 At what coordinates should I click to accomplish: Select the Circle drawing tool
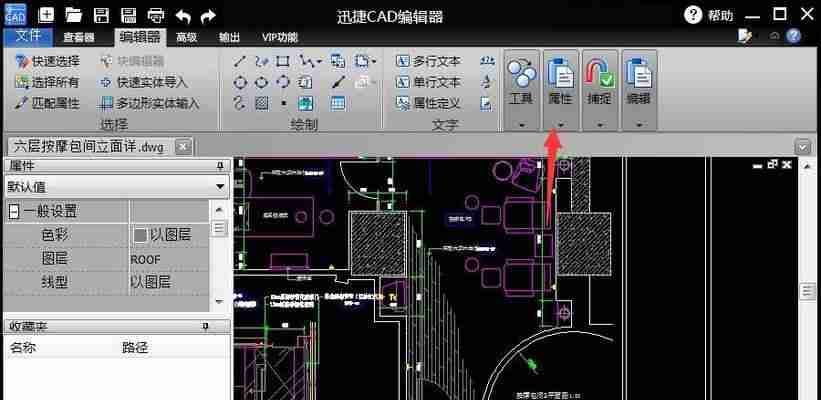[x=239, y=82]
